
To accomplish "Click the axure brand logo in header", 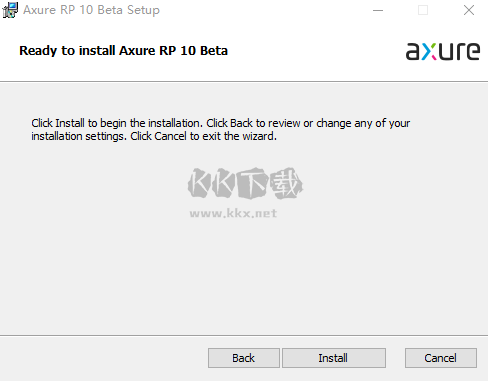I will [443, 51].
